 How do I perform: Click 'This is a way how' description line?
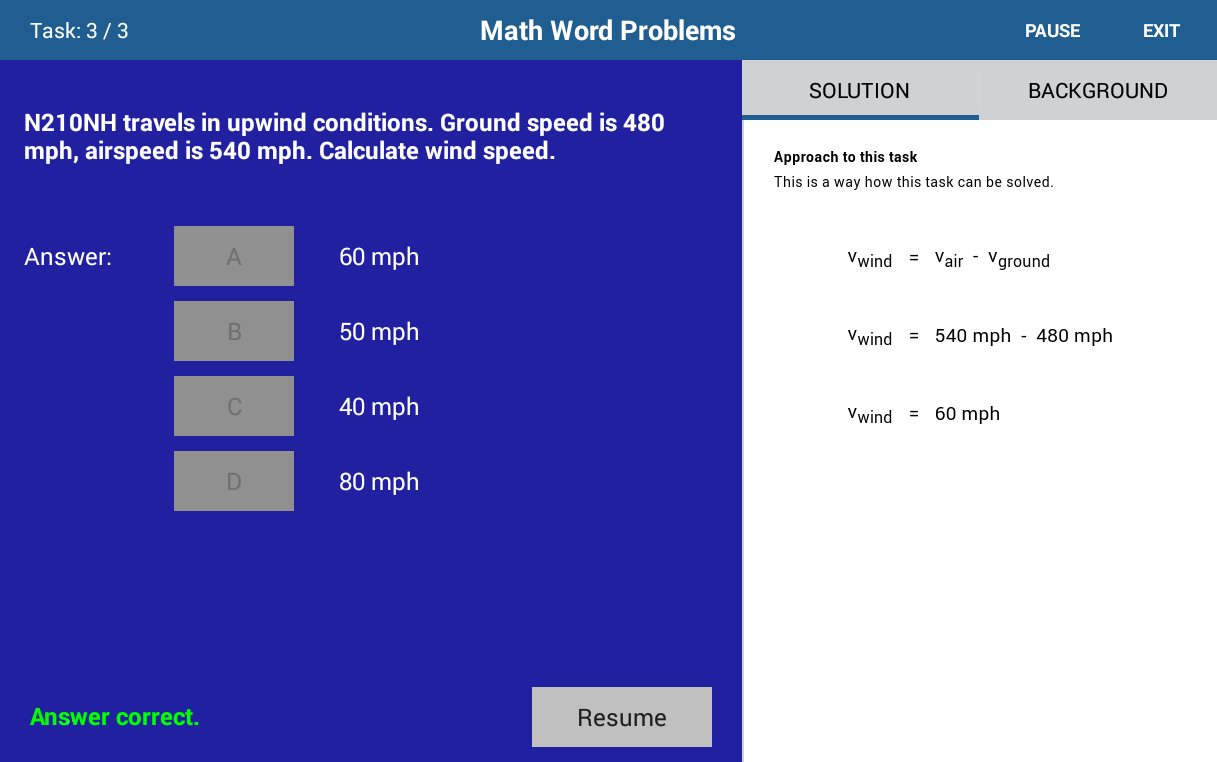tap(913, 182)
